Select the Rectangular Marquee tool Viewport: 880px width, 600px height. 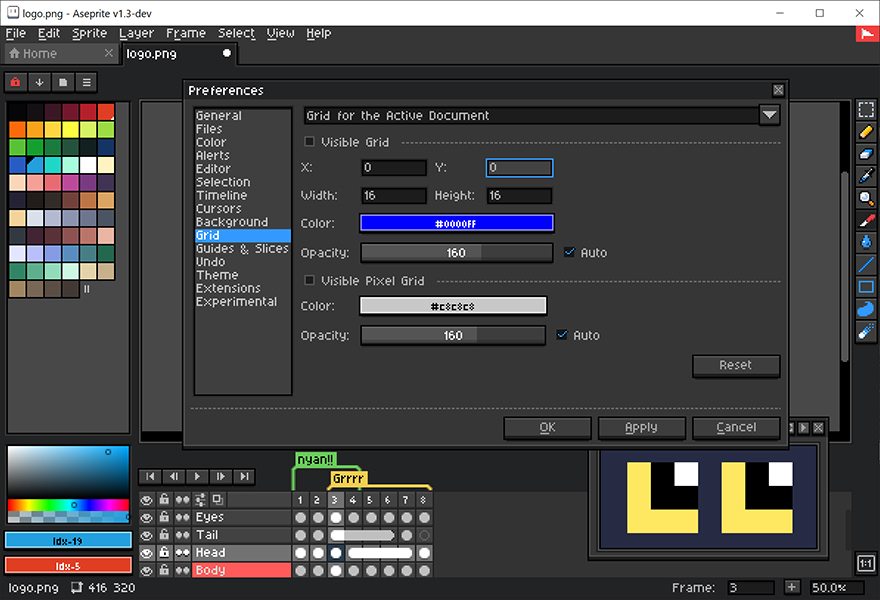pos(865,110)
